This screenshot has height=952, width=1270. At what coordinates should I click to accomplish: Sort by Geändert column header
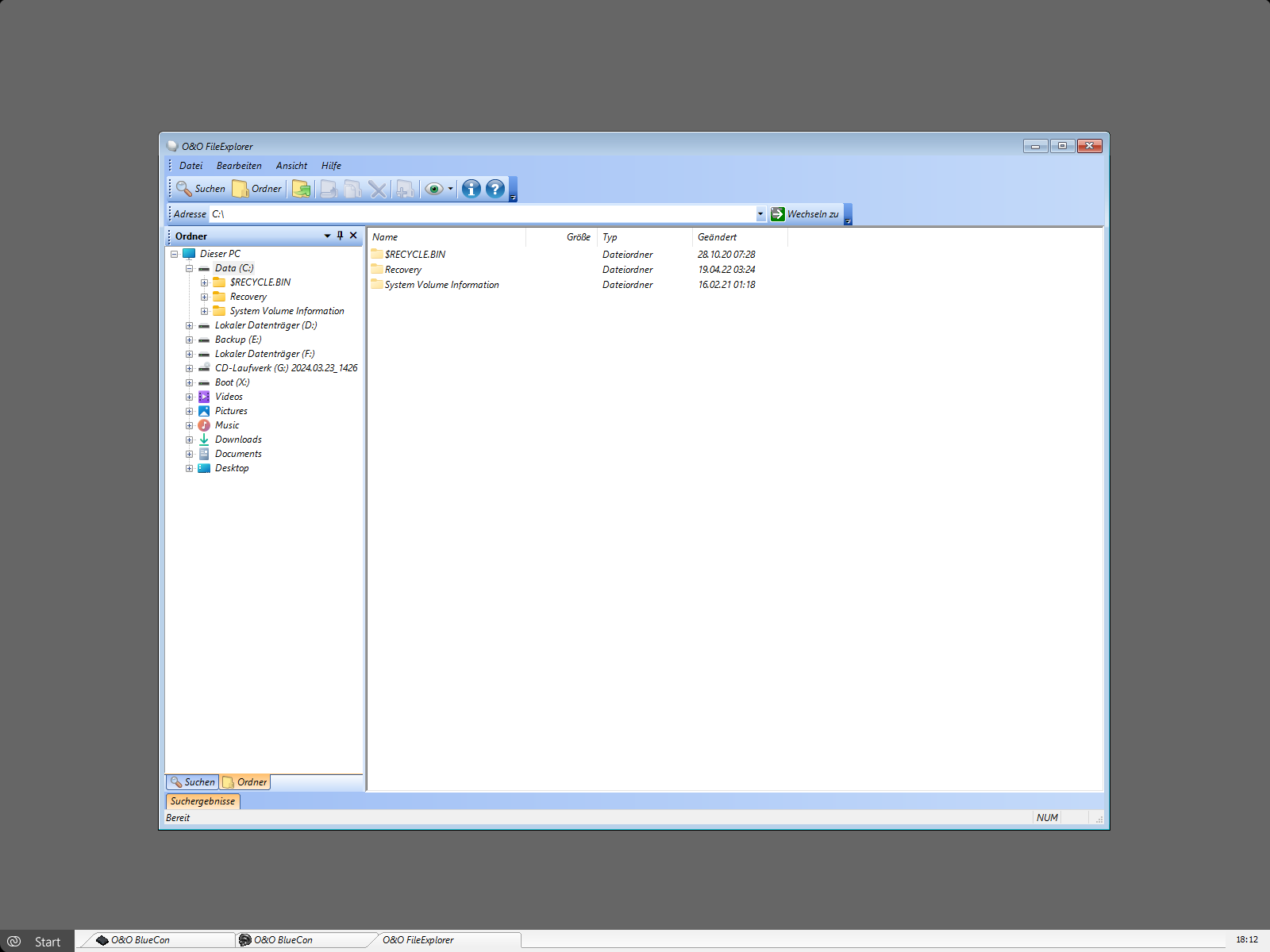coord(740,237)
